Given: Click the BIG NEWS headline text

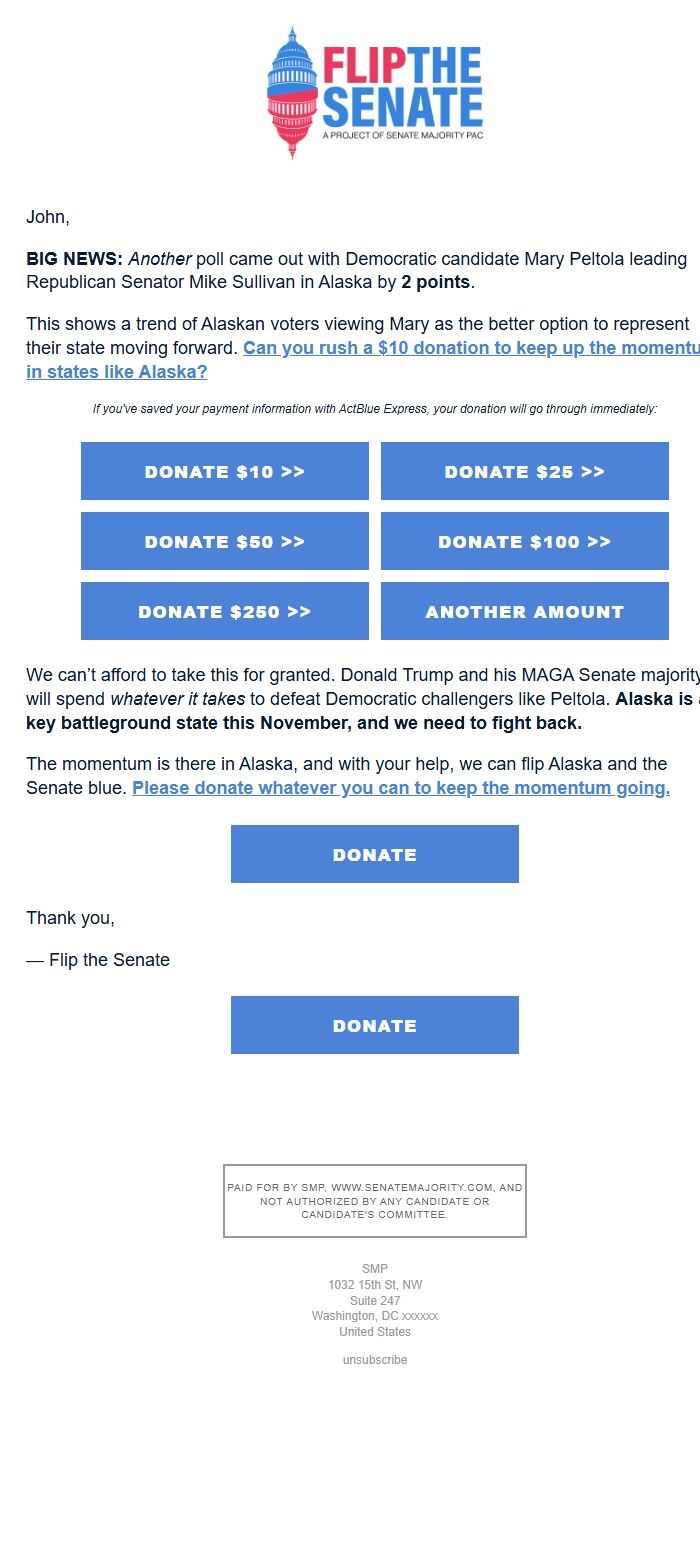Looking at the screenshot, I should 60,258.
